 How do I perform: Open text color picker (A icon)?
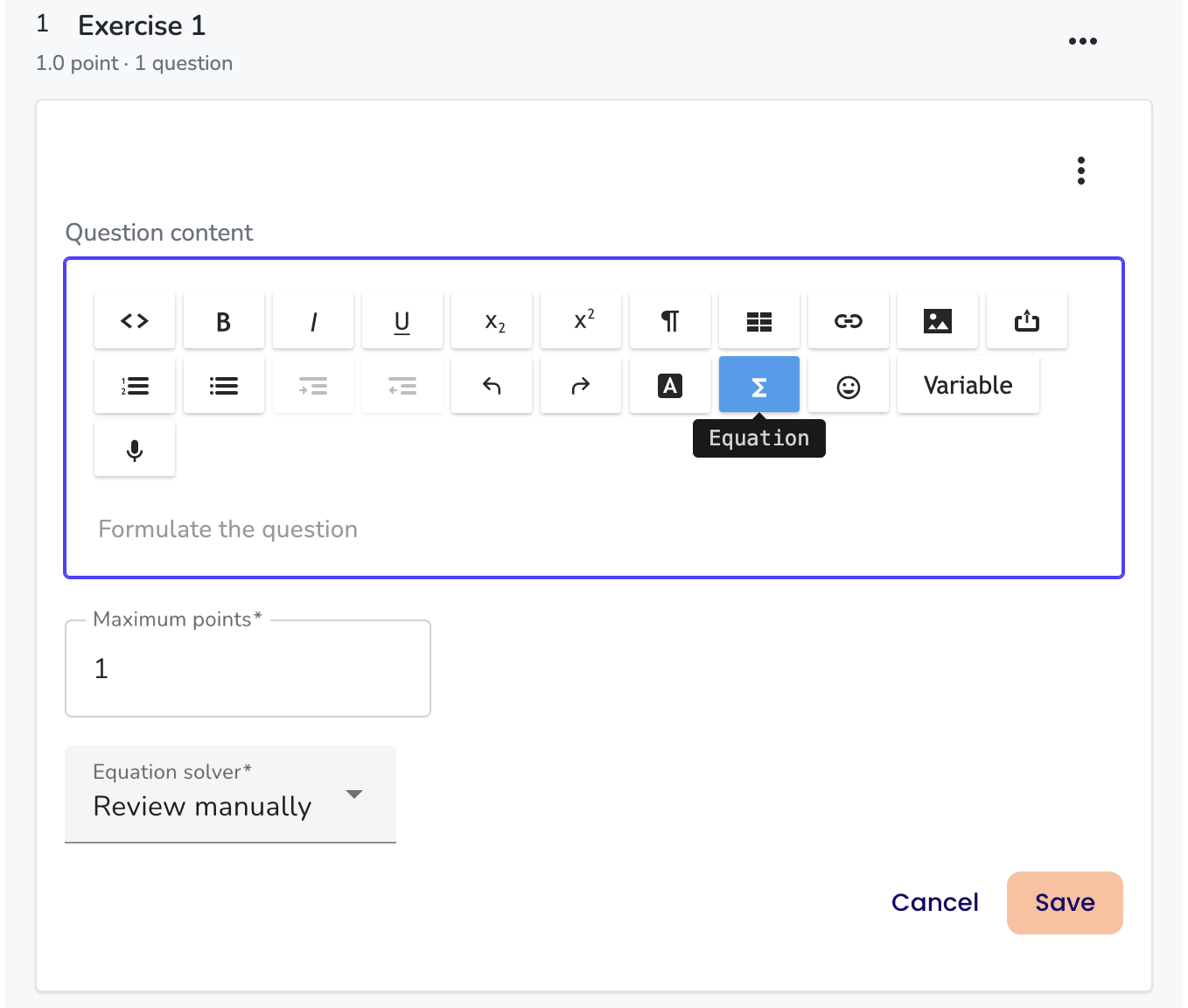point(670,385)
